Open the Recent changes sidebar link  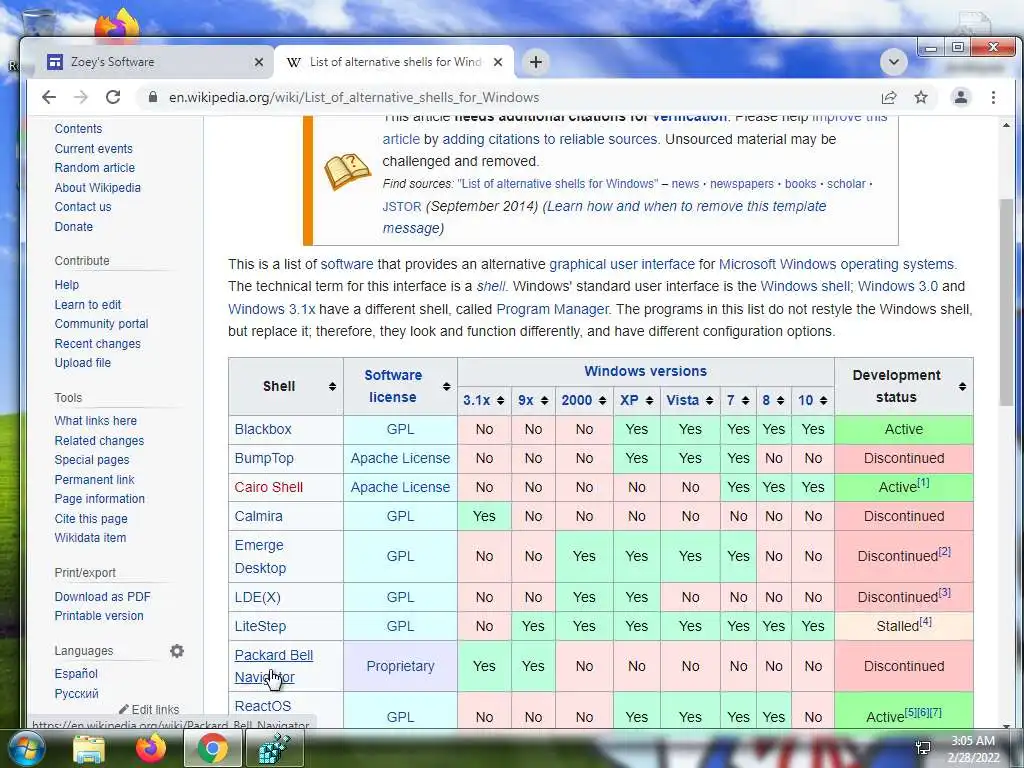[97, 344]
